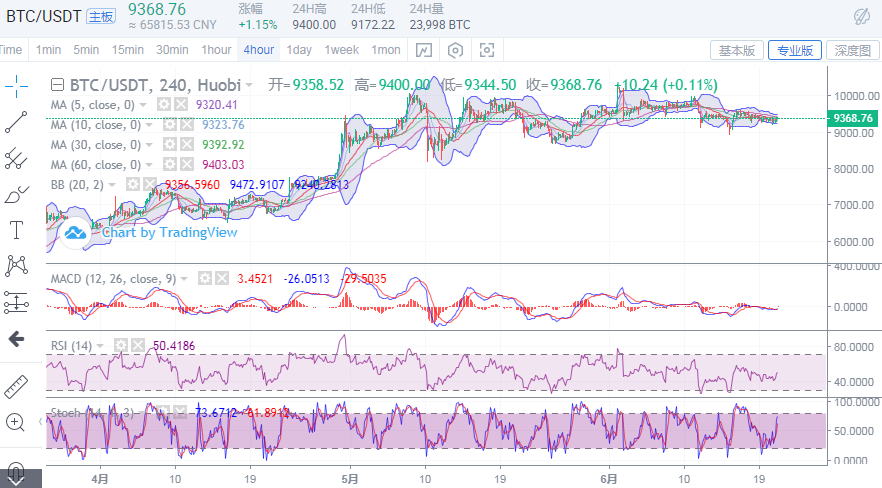Click the 5月 date marker on time axis
The image size is (882, 488).
[350, 479]
